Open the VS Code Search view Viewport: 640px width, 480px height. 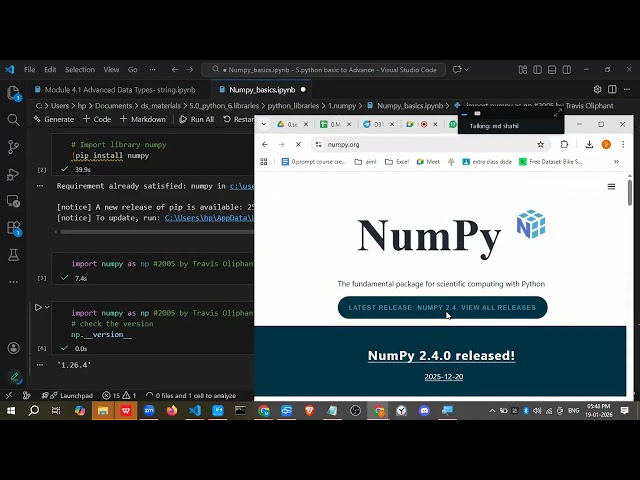13,120
